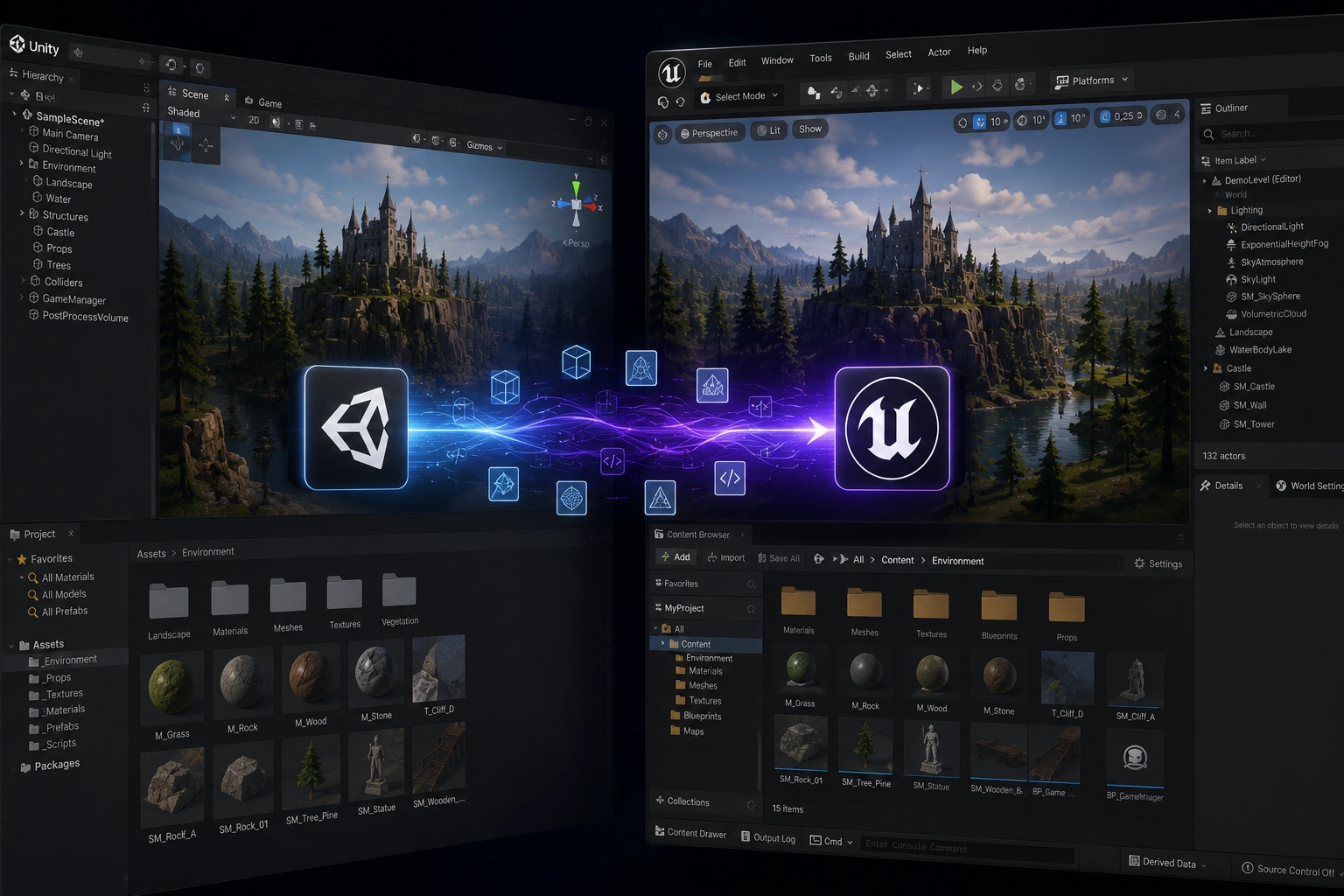Click the Unity scene orientation gizmo

[576, 203]
